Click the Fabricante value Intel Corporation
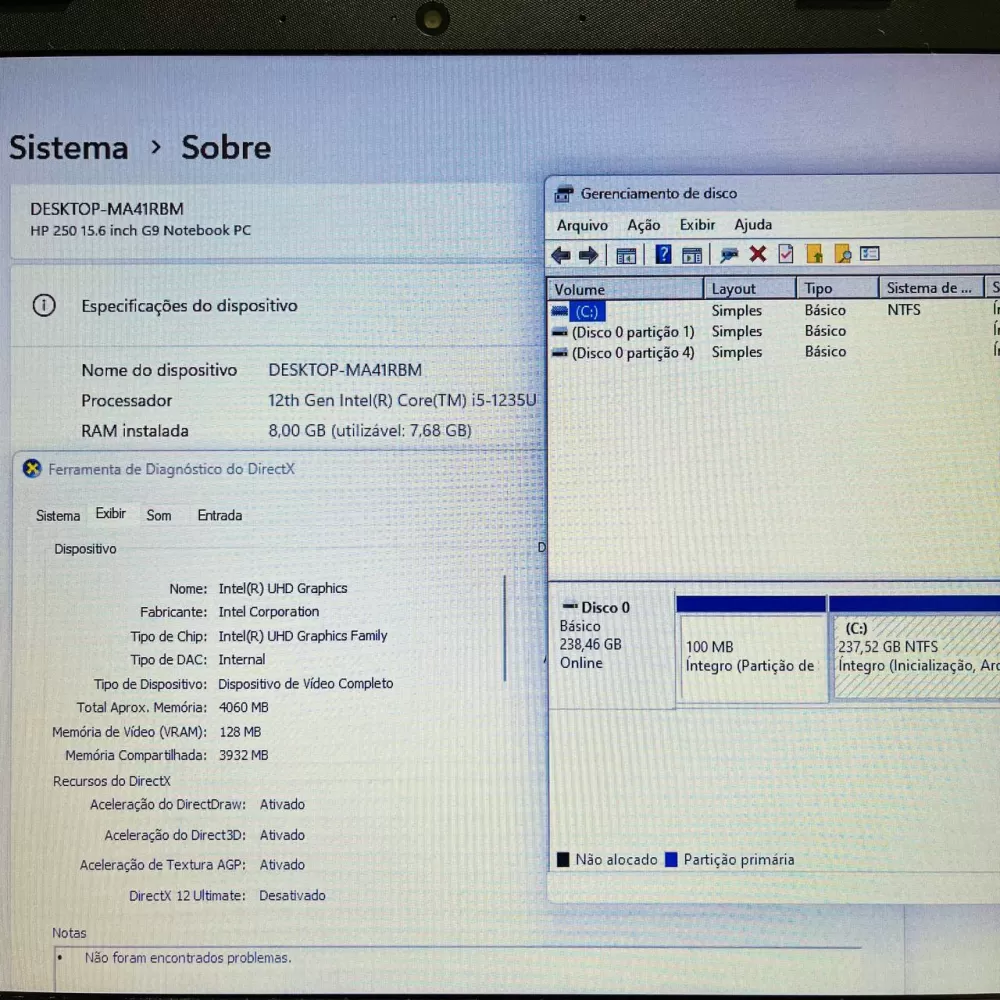The height and width of the screenshot is (1000, 1000). 268,612
